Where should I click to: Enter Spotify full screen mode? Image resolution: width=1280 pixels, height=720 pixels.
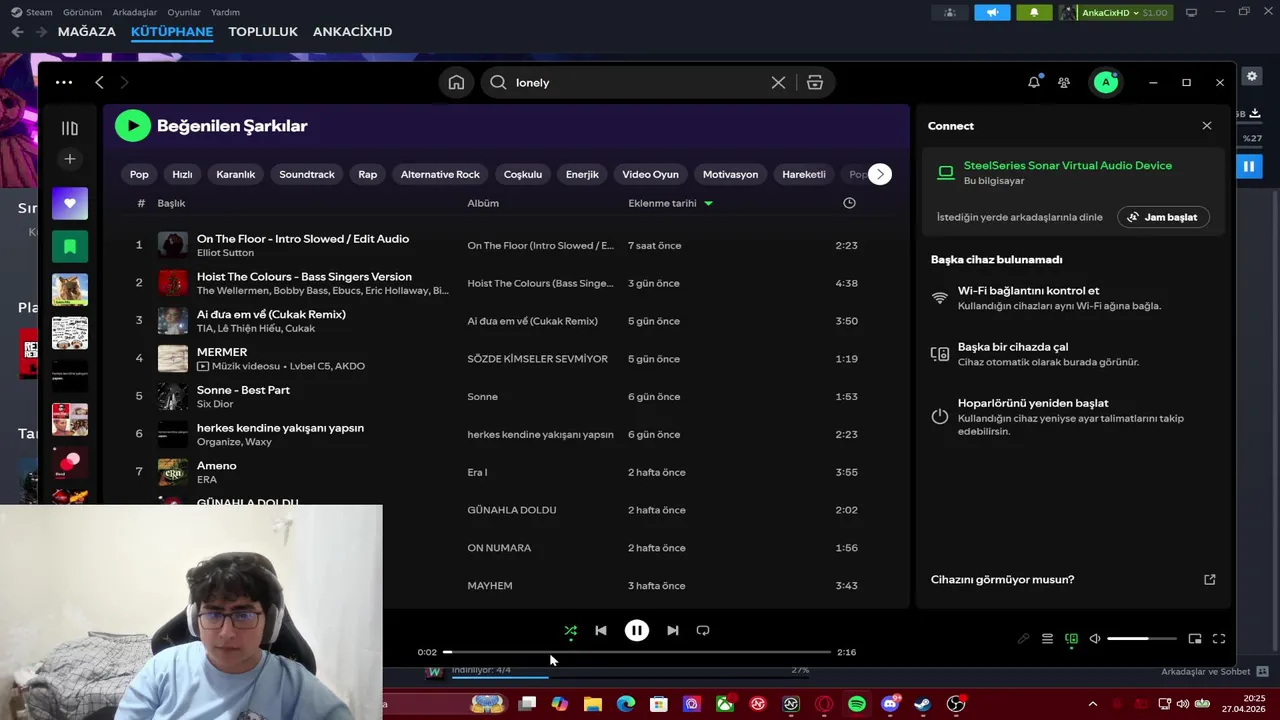[x=1219, y=639]
